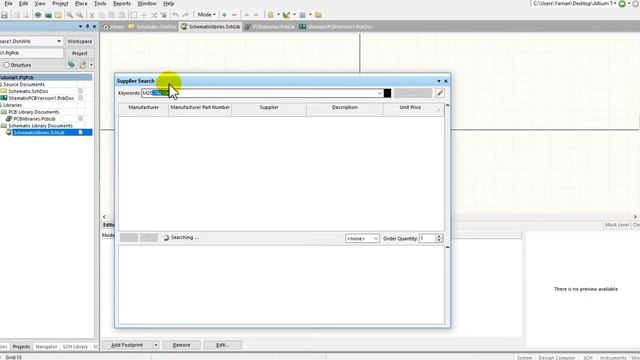
Task: Click the Undo arrow icon
Action: click(176, 15)
